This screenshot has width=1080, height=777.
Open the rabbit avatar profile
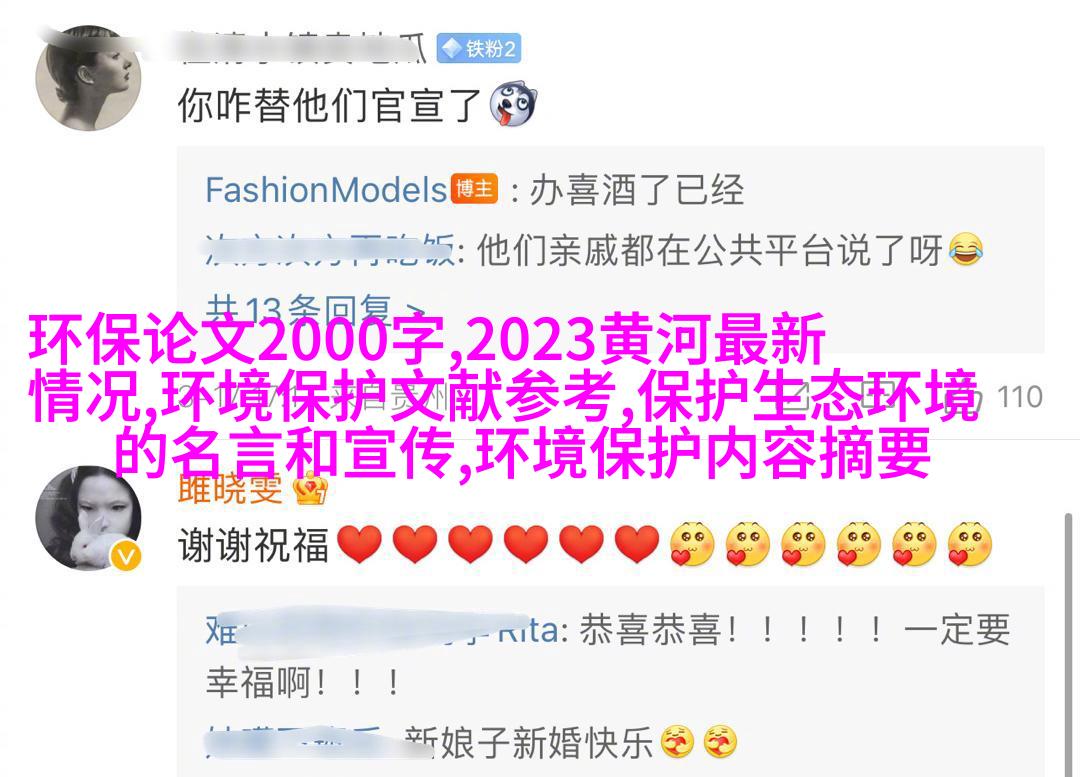87,518
